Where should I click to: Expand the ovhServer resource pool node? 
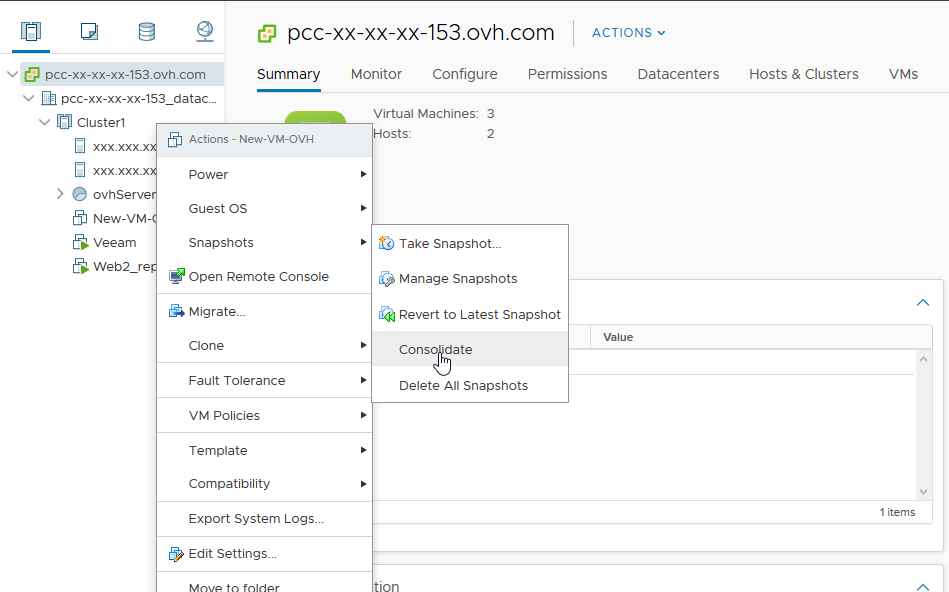click(x=60, y=194)
